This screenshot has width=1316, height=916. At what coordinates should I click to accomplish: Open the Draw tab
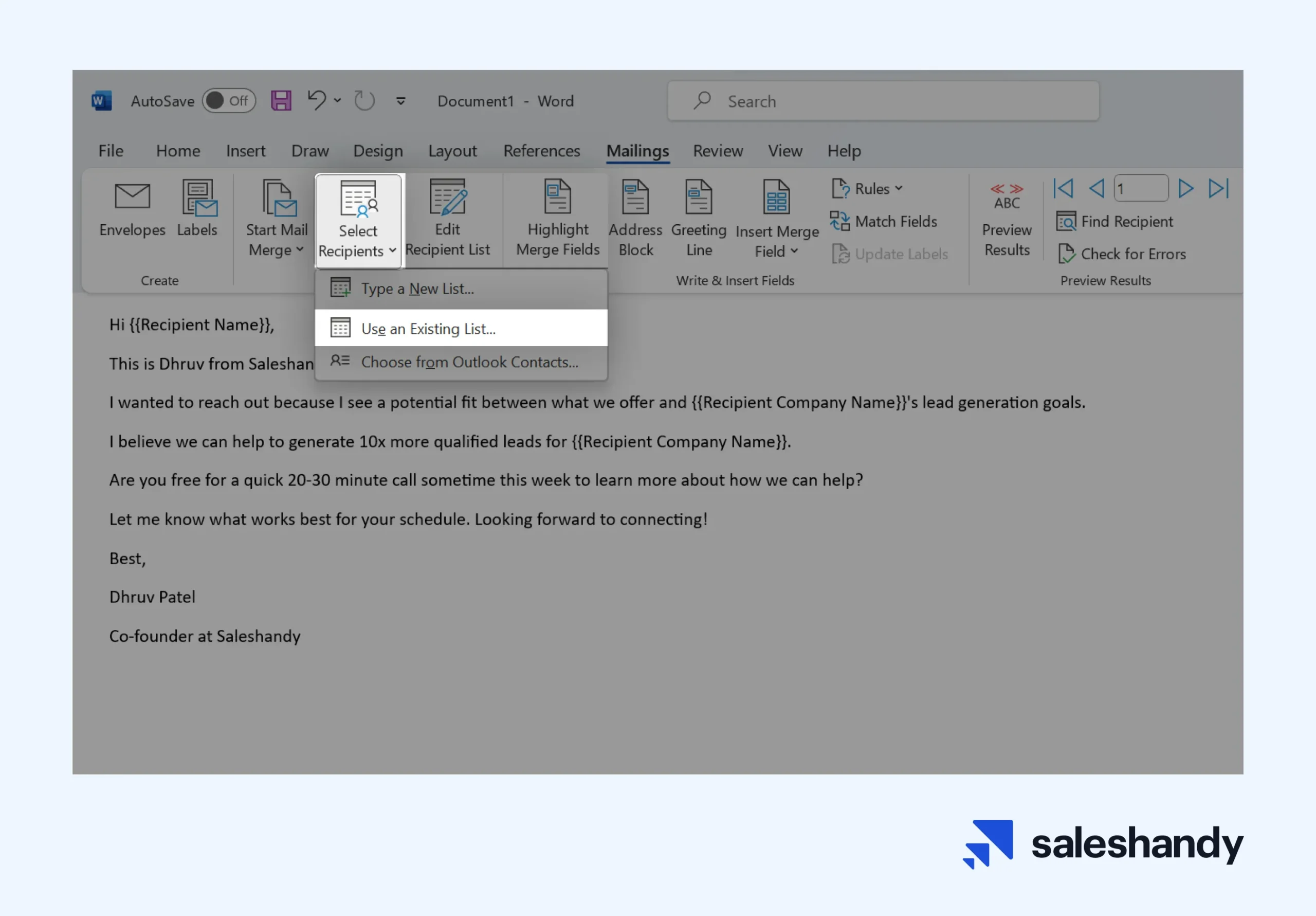[x=310, y=151]
